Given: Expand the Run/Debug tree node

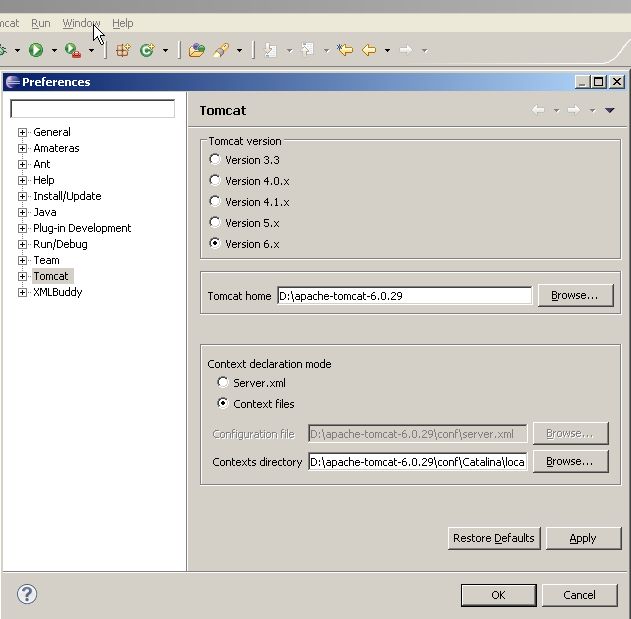Looking at the screenshot, I should tap(22, 244).
